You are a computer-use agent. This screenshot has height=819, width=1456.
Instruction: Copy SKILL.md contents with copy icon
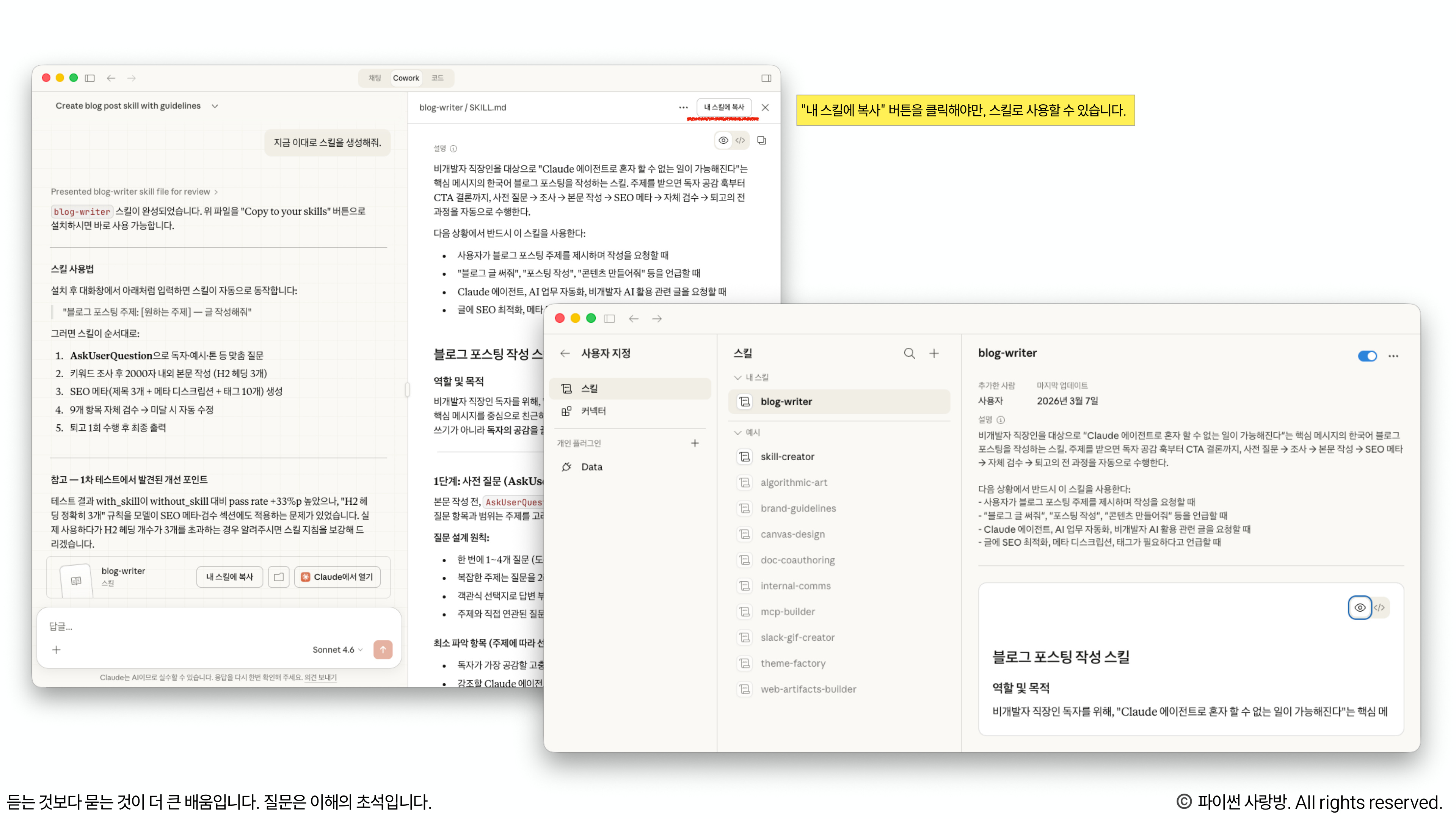click(761, 140)
